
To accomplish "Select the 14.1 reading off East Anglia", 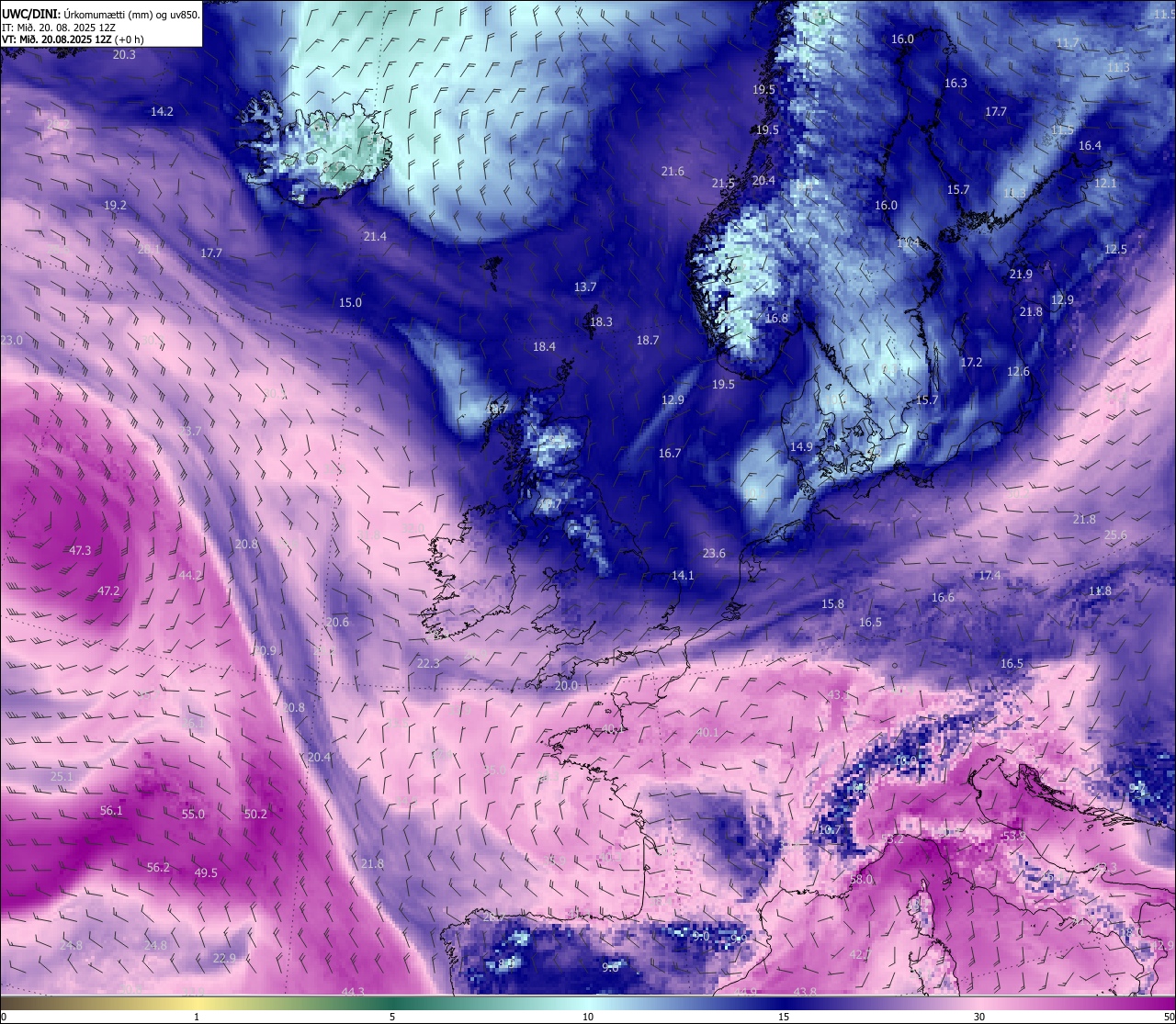I will [x=683, y=576].
